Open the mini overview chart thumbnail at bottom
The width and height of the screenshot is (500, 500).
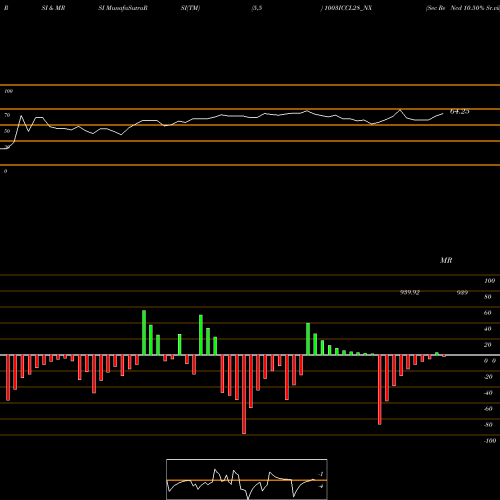point(247,479)
